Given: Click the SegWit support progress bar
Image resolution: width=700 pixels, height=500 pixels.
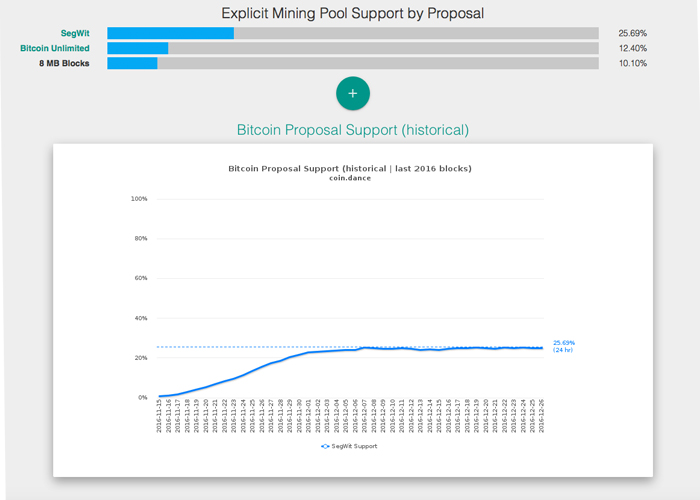Looking at the screenshot, I should click(x=353, y=33).
